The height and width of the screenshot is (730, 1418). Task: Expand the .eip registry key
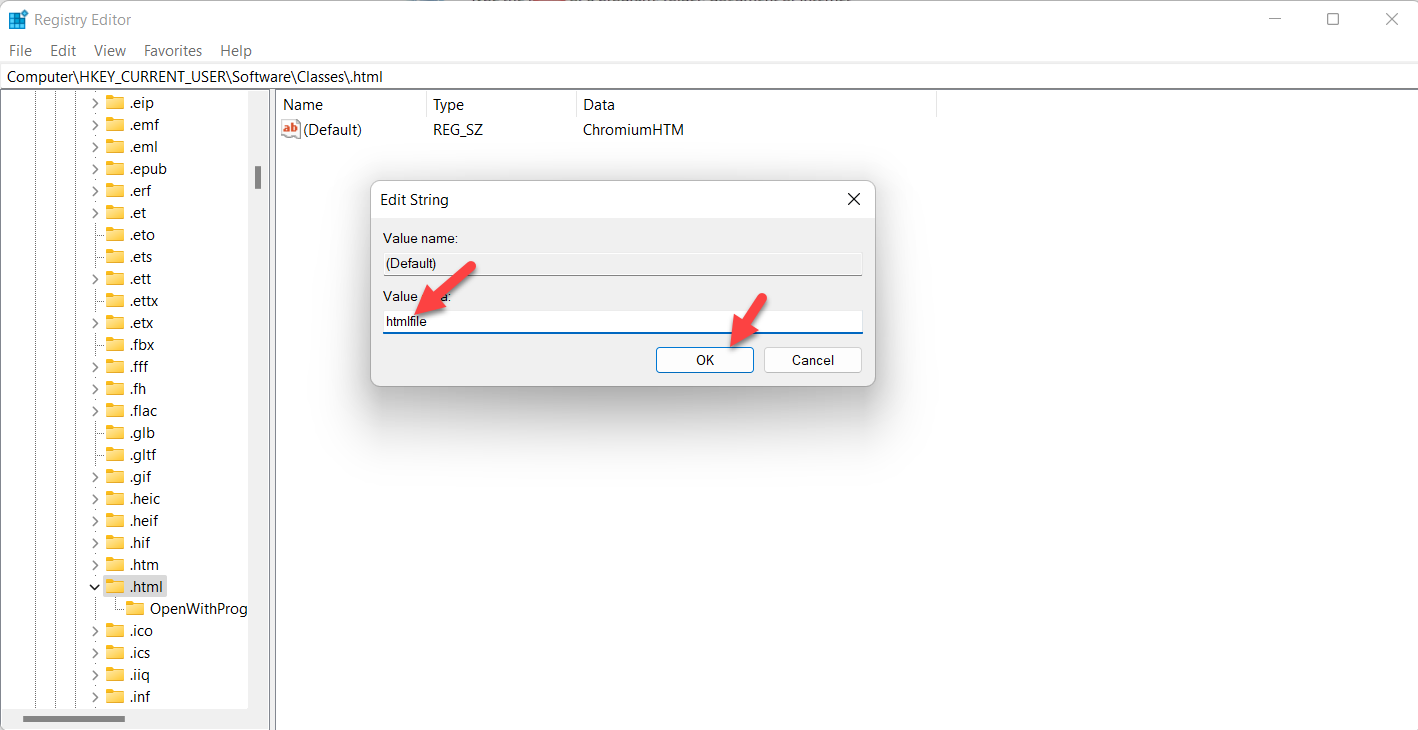[x=95, y=103]
